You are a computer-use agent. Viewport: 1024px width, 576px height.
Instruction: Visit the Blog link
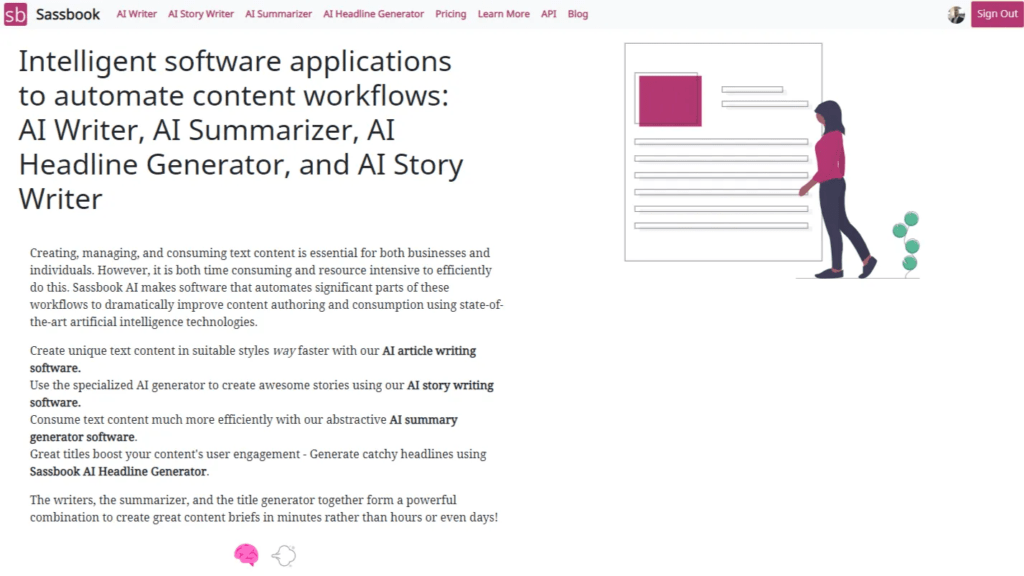pyautogui.click(x=577, y=14)
